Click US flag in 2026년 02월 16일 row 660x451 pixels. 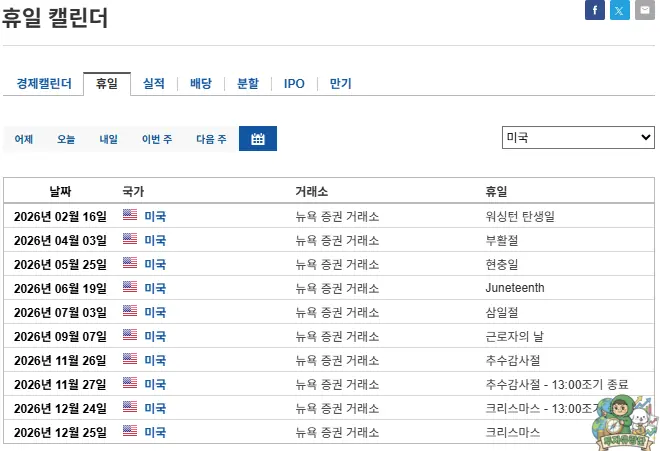tap(130, 215)
